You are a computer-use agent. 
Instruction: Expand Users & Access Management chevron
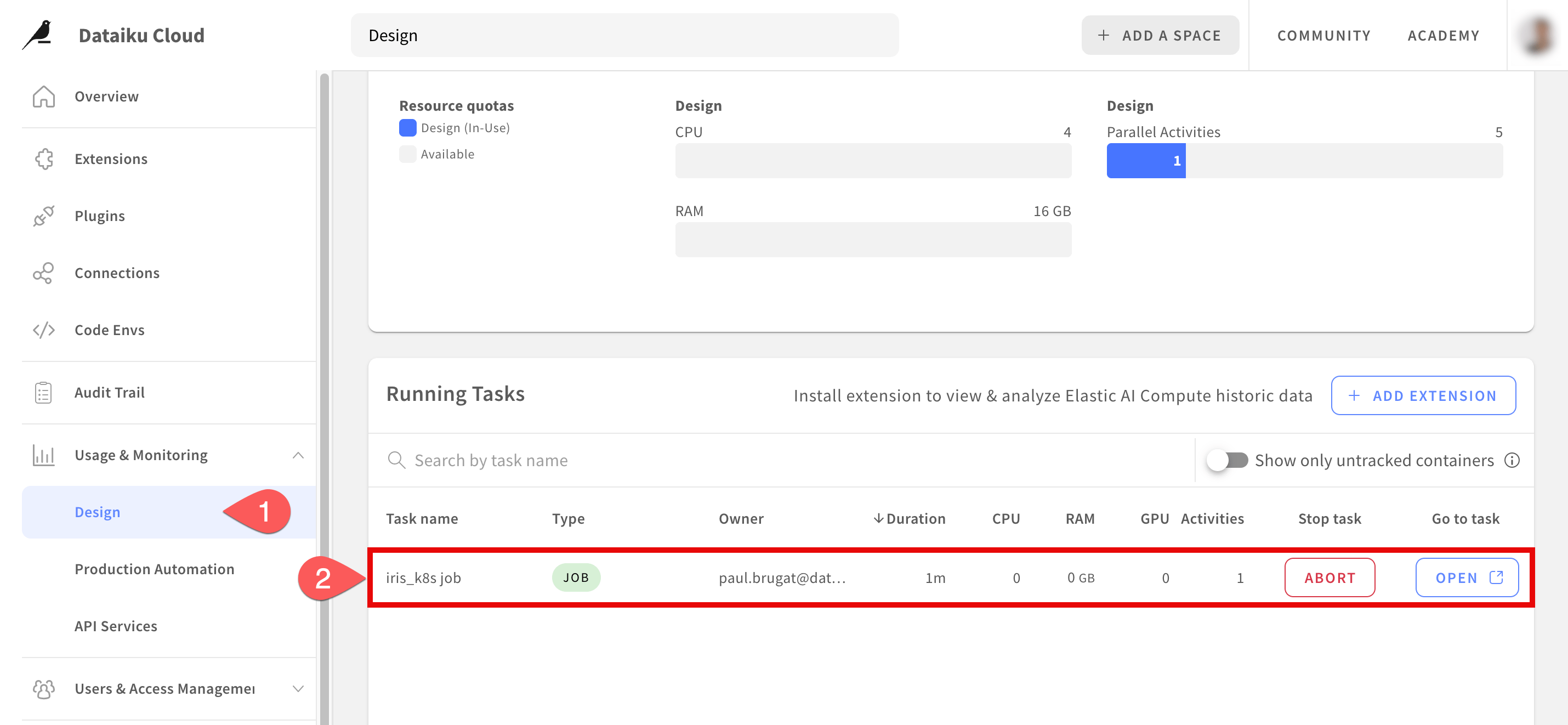point(298,688)
